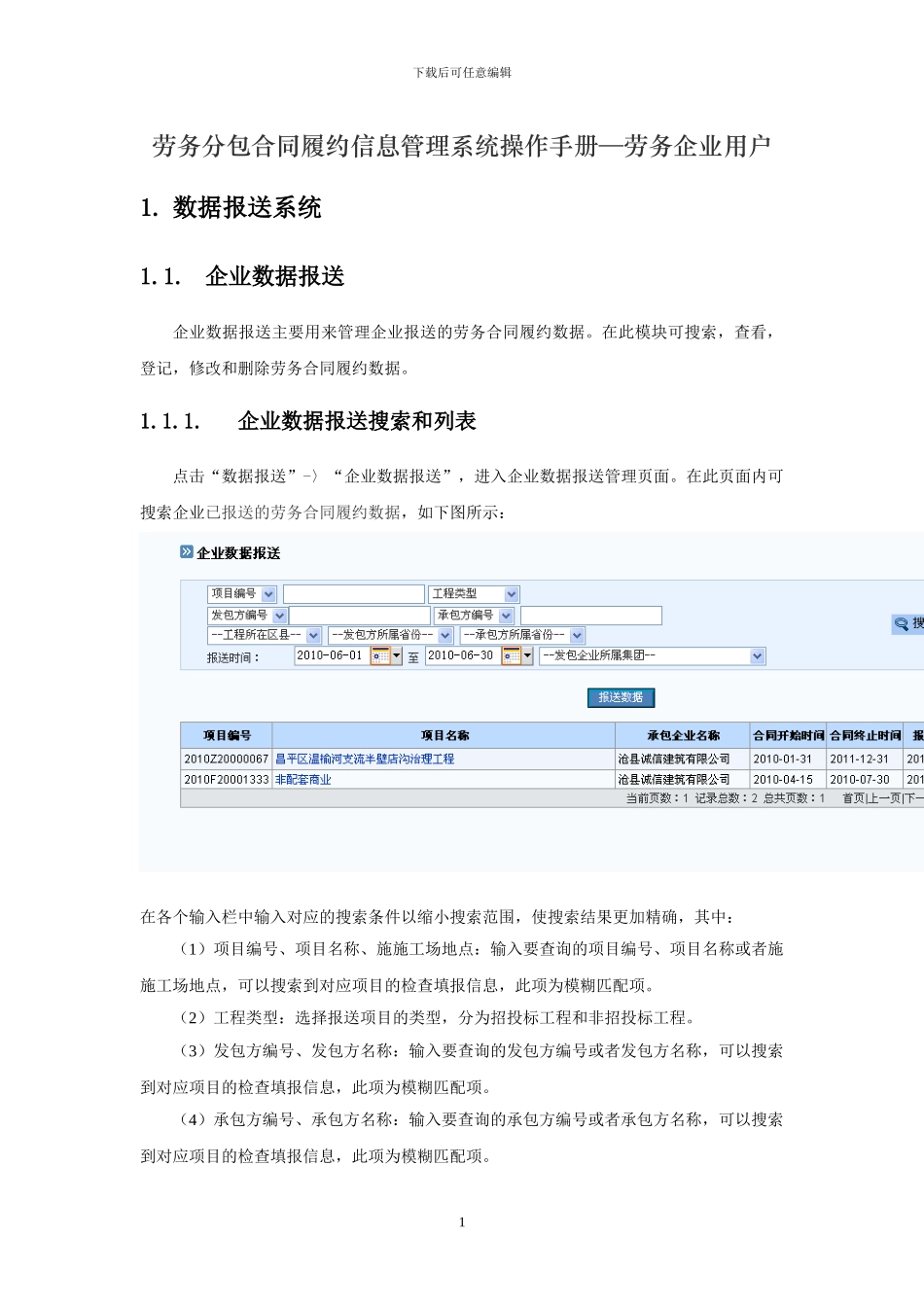Click the input next to 发包方编号
Screen dimensions: 924x1307
pos(360,616)
